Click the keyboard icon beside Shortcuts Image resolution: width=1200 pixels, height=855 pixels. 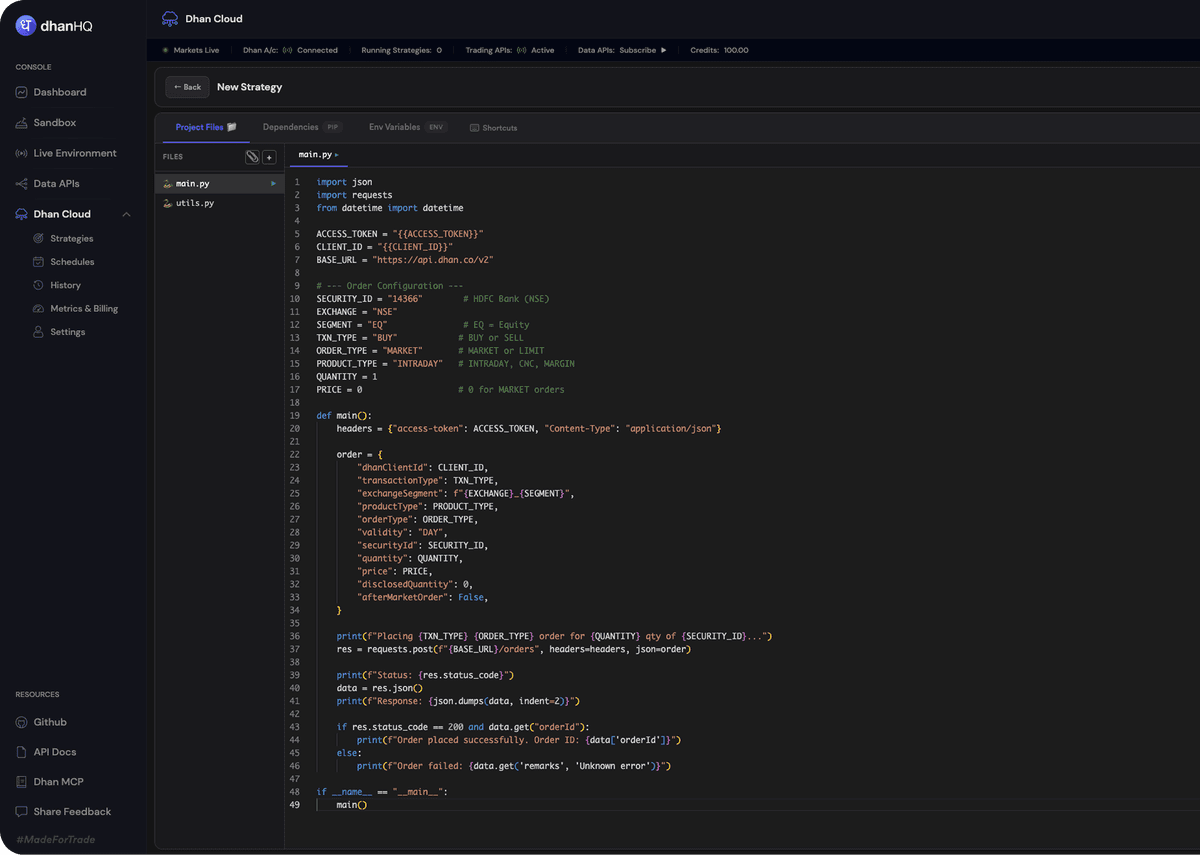pyautogui.click(x=475, y=128)
